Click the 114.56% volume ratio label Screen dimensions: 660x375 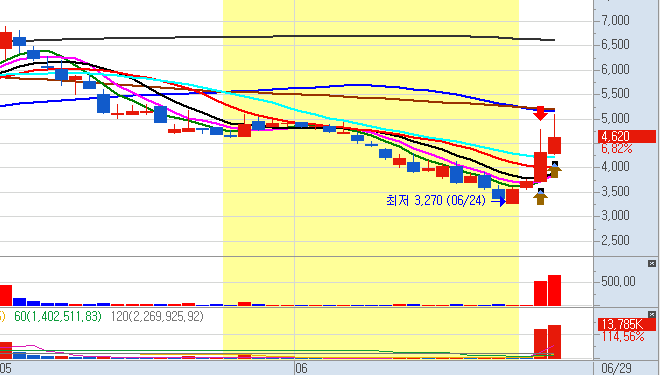click(x=623, y=337)
